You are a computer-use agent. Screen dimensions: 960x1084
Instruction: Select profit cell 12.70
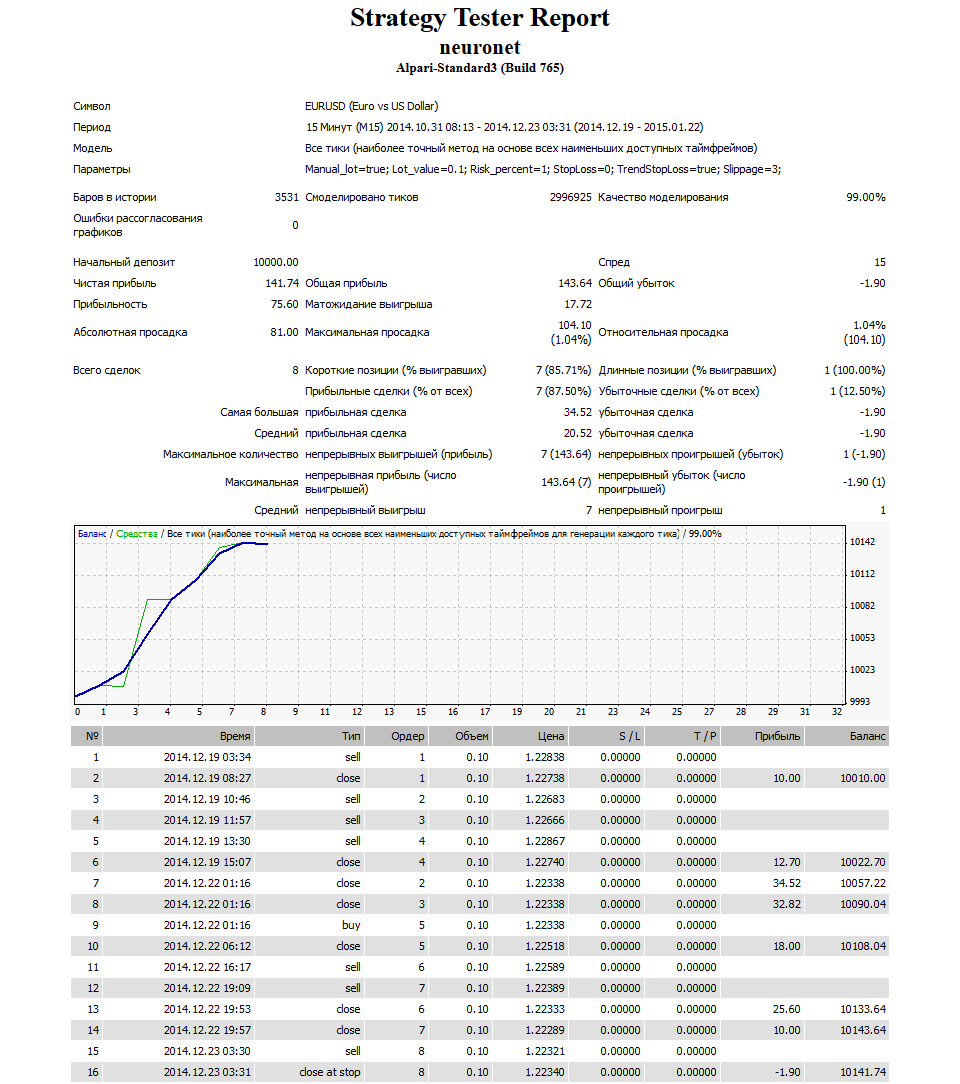(787, 863)
